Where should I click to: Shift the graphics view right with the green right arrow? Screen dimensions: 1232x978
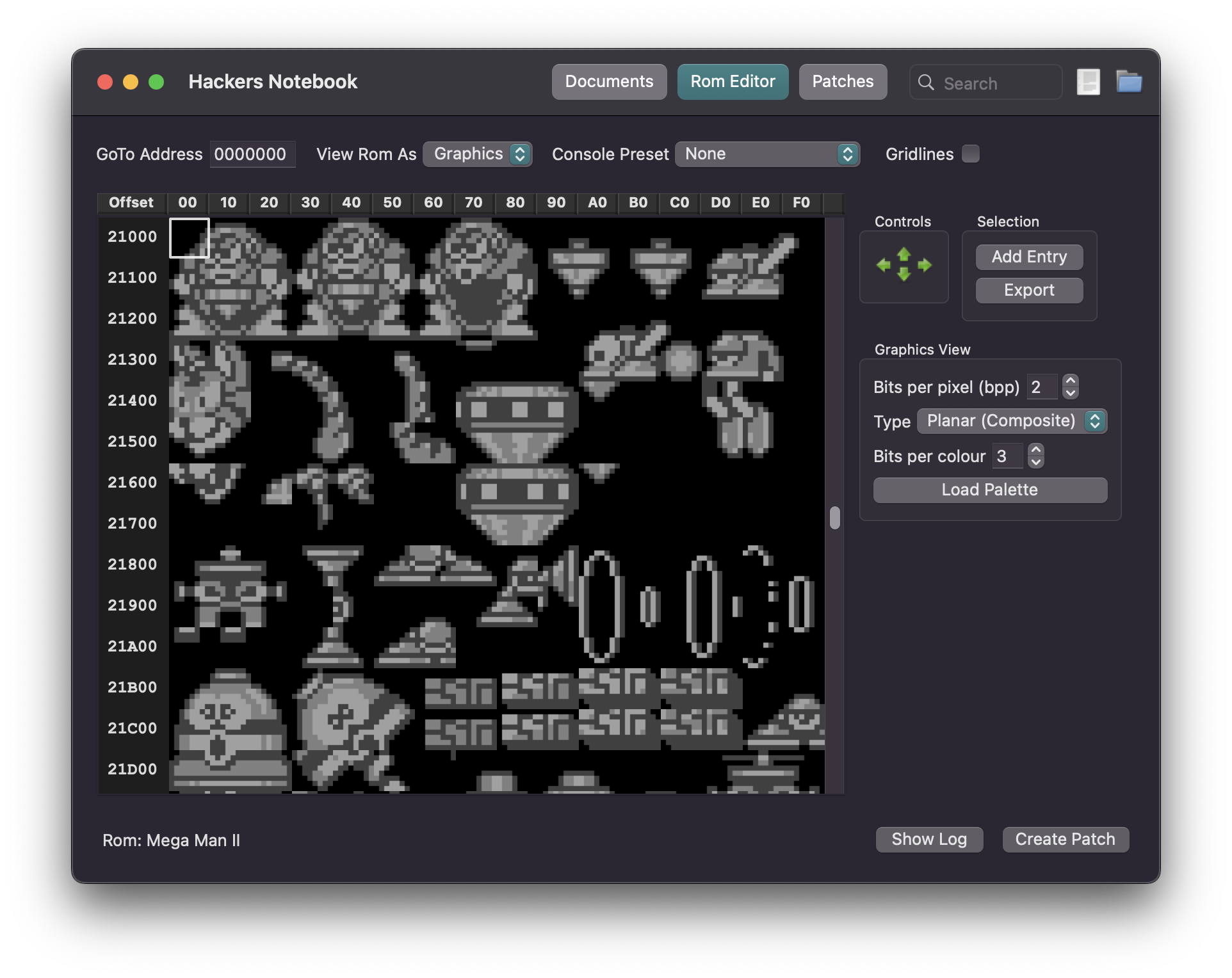pyautogui.click(x=924, y=265)
